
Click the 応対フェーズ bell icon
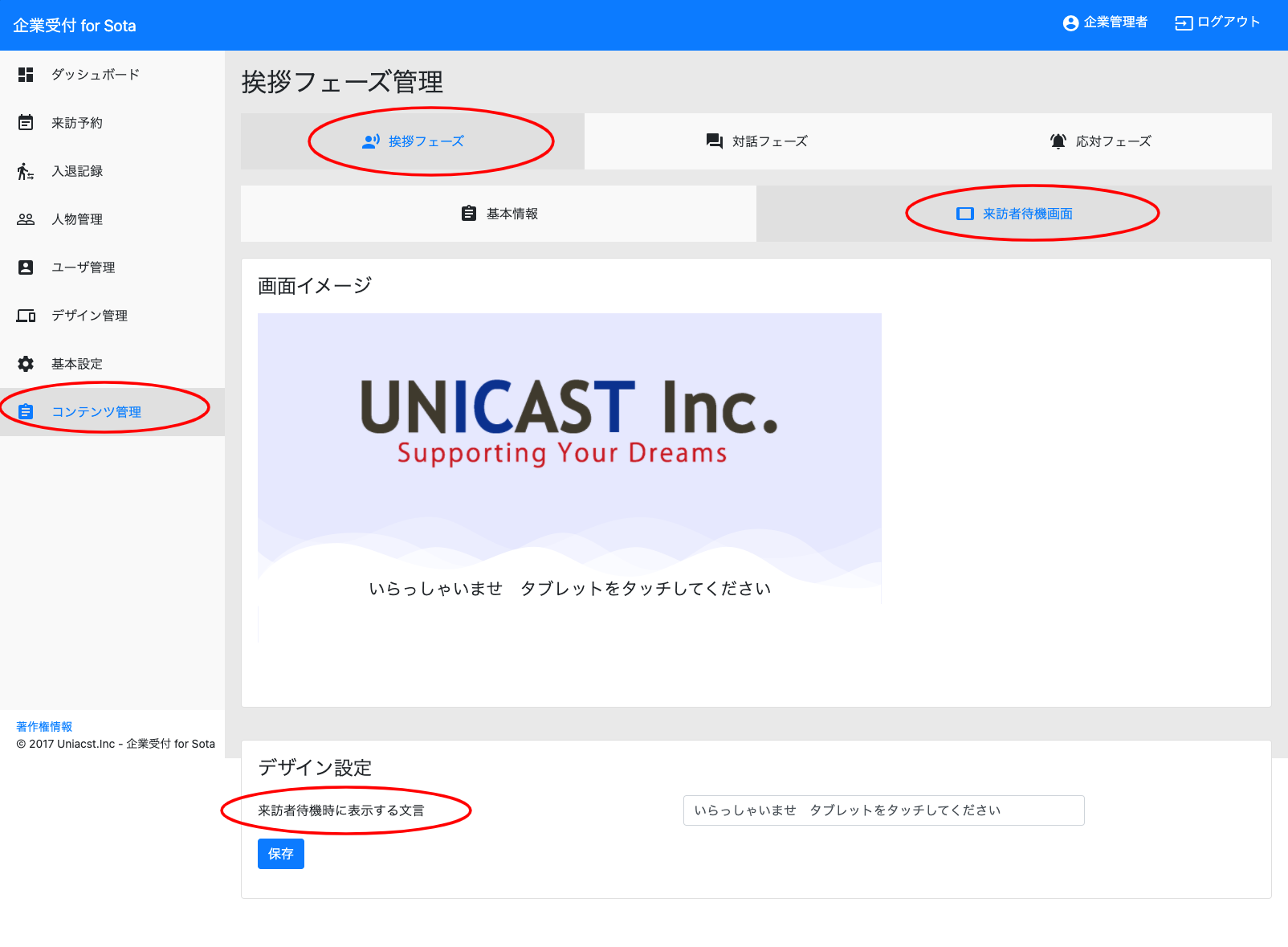point(1058,141)
